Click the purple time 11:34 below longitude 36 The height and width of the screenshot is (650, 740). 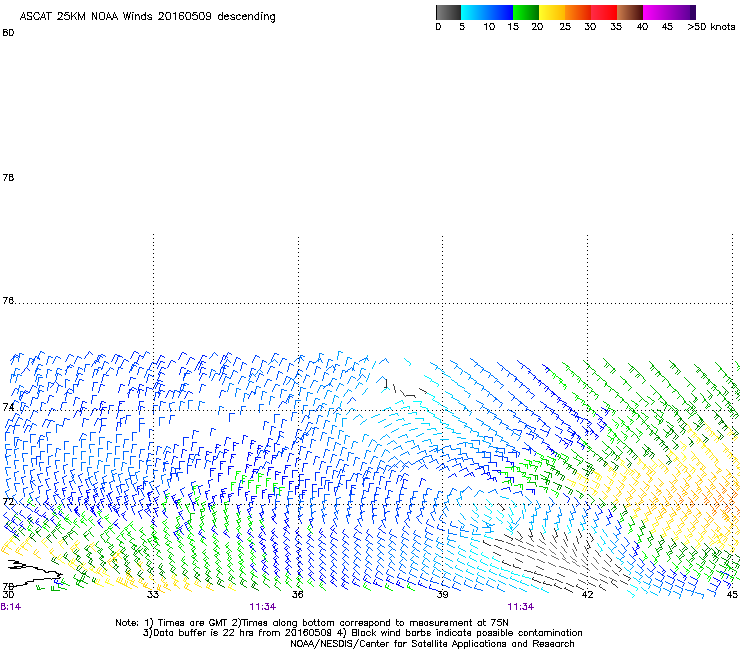(x=263, y=607)
